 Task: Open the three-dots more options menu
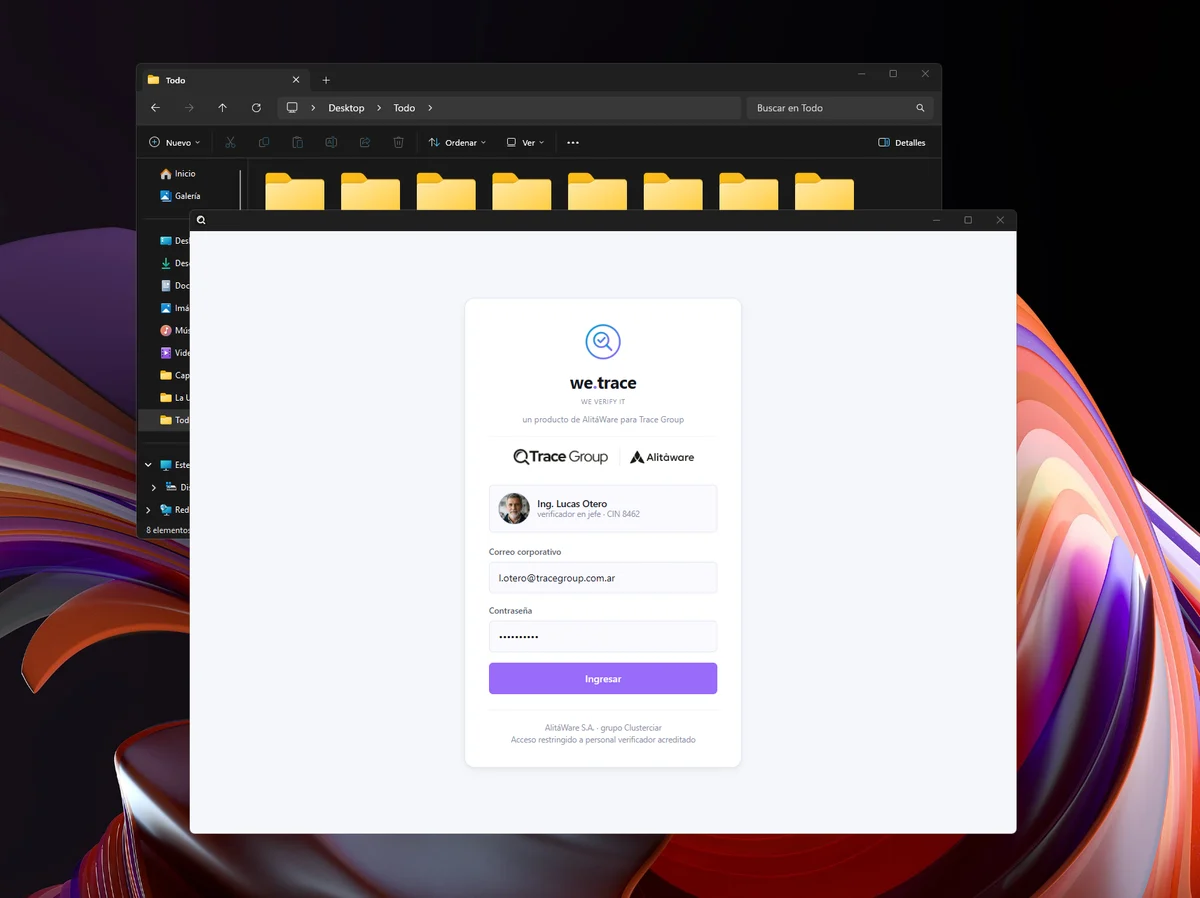click(x=573, y=143)
